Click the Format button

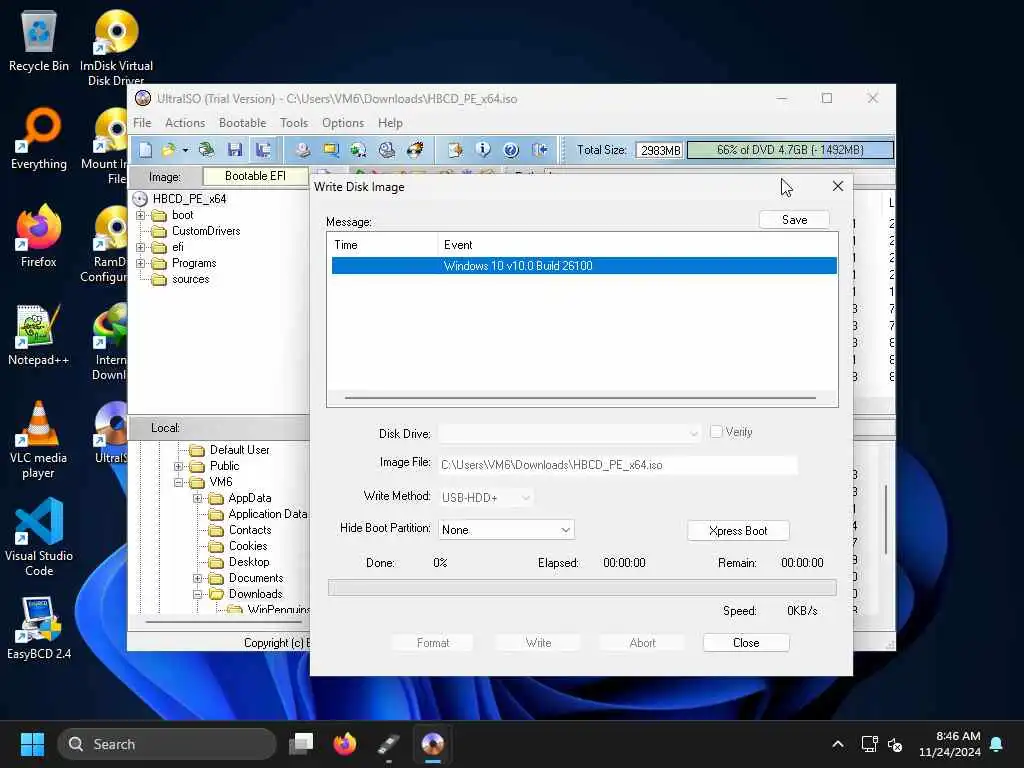tap(433, 643)
